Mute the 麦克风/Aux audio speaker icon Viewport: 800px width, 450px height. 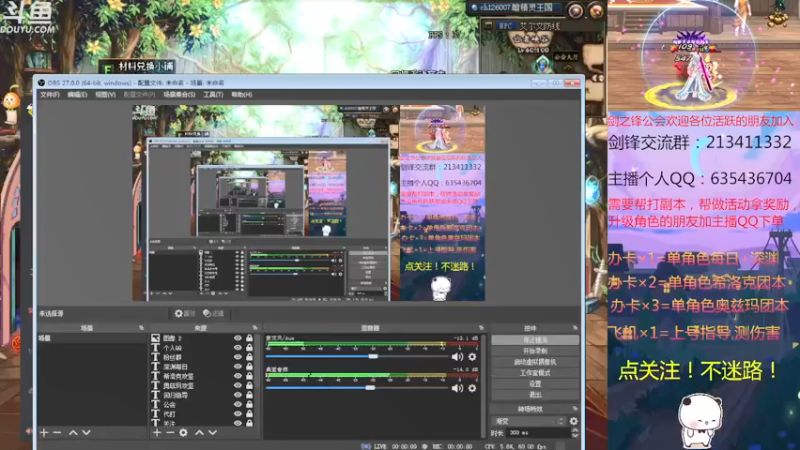point(457,357)
